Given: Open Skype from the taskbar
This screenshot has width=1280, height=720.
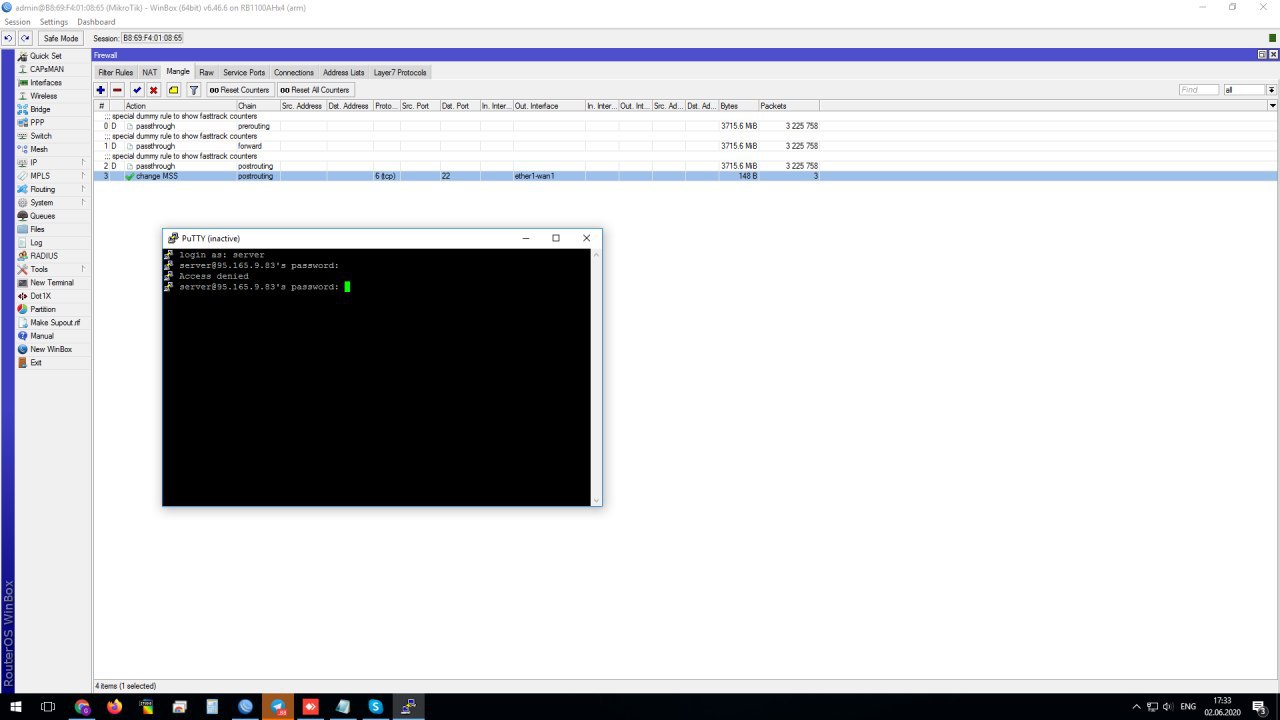Looking at the screenshot, I should pos(376,706).
